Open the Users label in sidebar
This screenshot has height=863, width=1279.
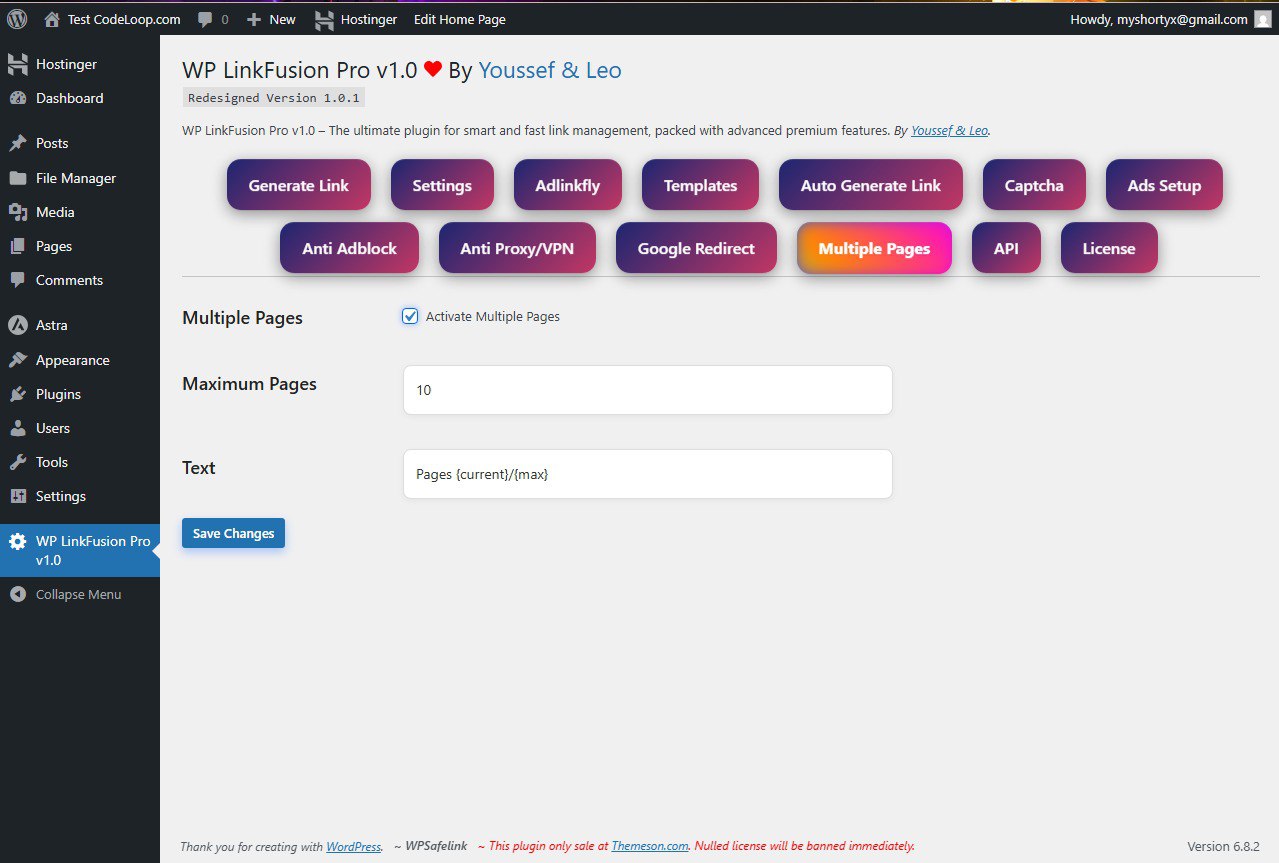pos(53,428)
